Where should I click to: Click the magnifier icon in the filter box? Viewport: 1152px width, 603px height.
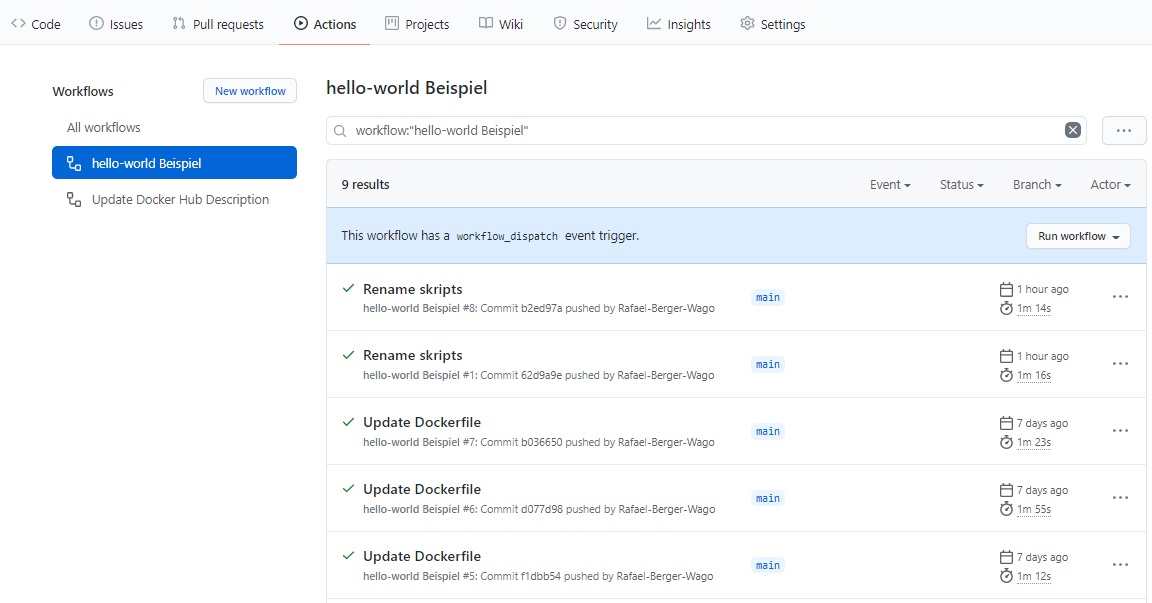341,131
